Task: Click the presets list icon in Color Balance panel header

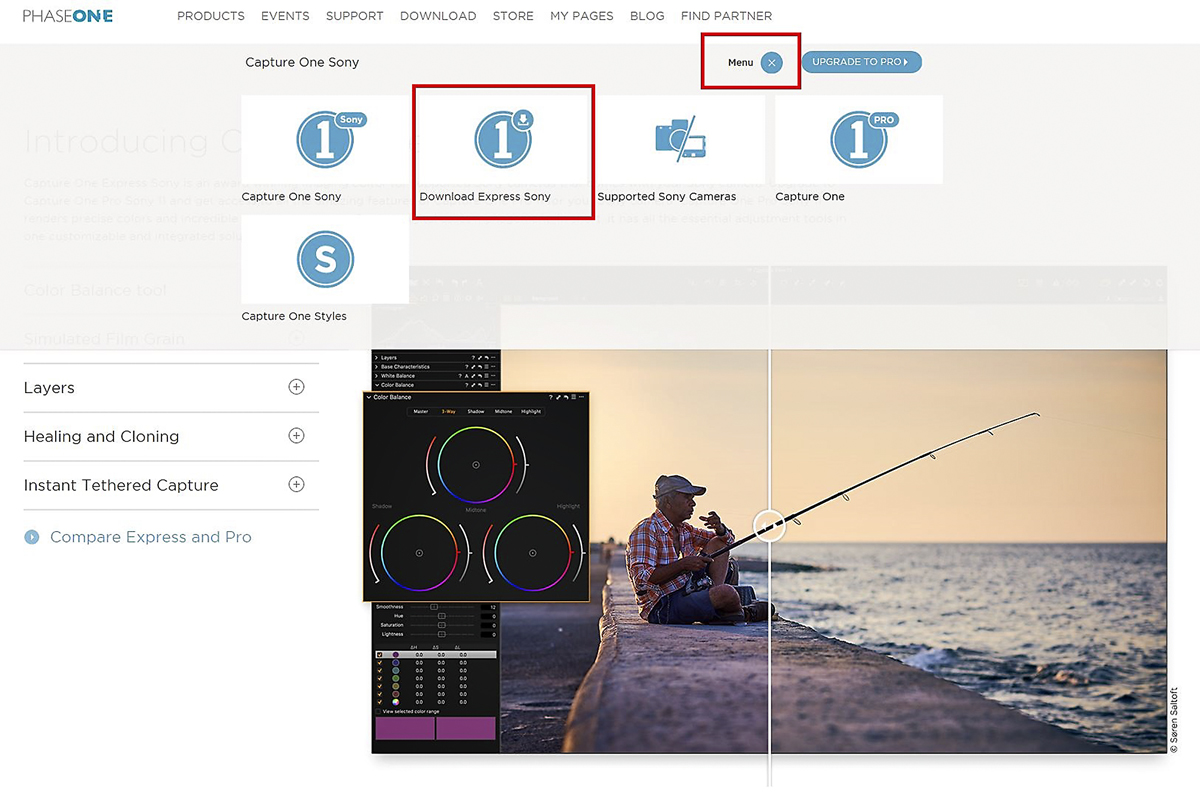Action: pyautogui.click(x=574, y=397)
